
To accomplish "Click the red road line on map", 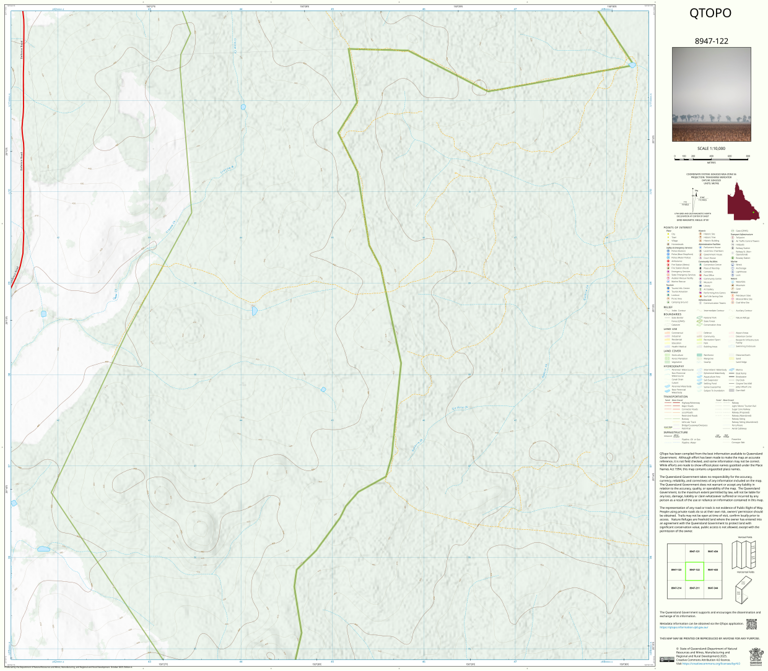I will 23,147.
